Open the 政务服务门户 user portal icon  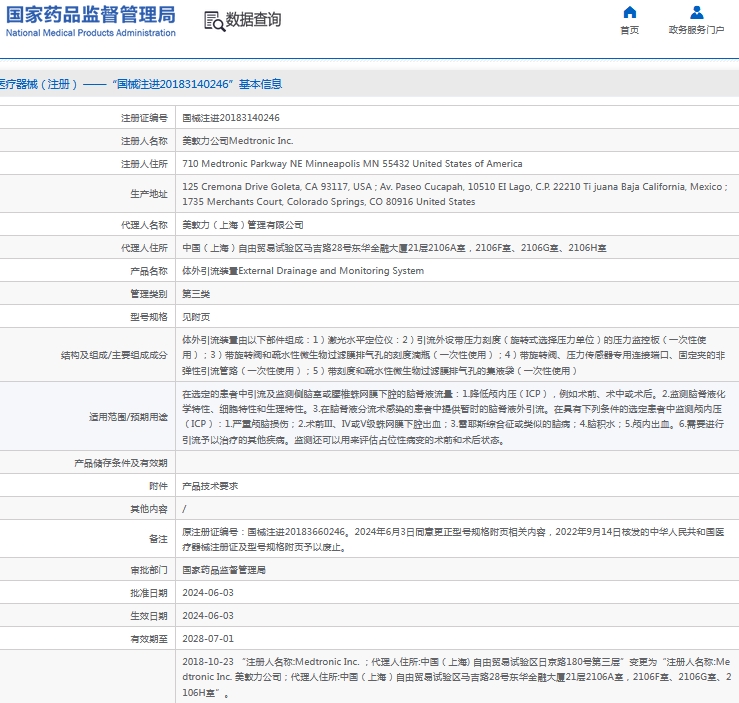696,12
